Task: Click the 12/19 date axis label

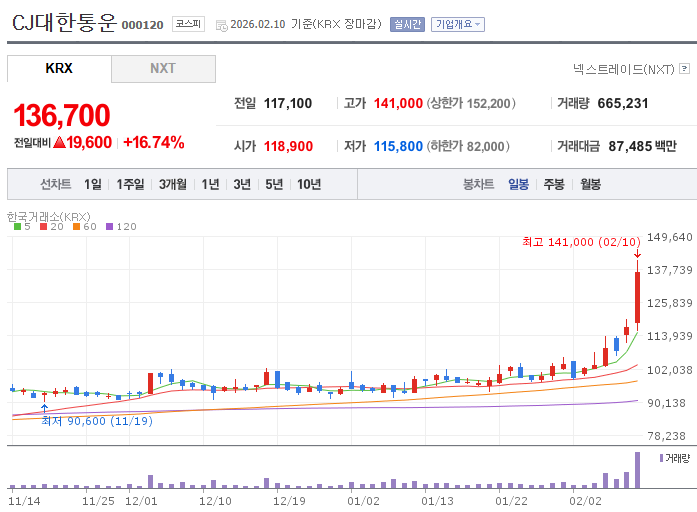Action: [x=289, y=501]
